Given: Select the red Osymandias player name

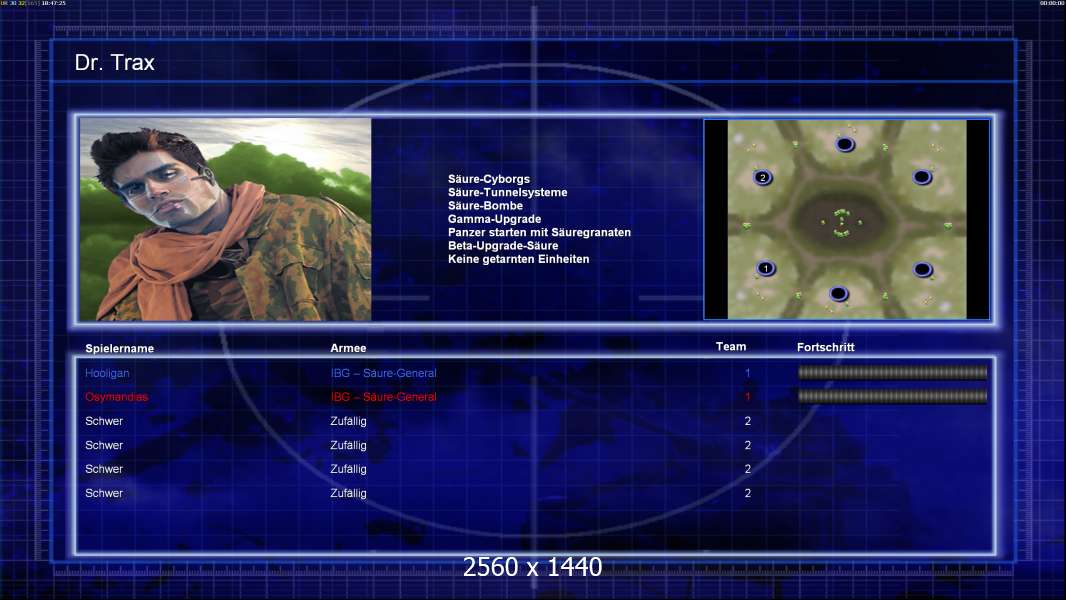Looking at the screenshot, I should coord(116,397).
